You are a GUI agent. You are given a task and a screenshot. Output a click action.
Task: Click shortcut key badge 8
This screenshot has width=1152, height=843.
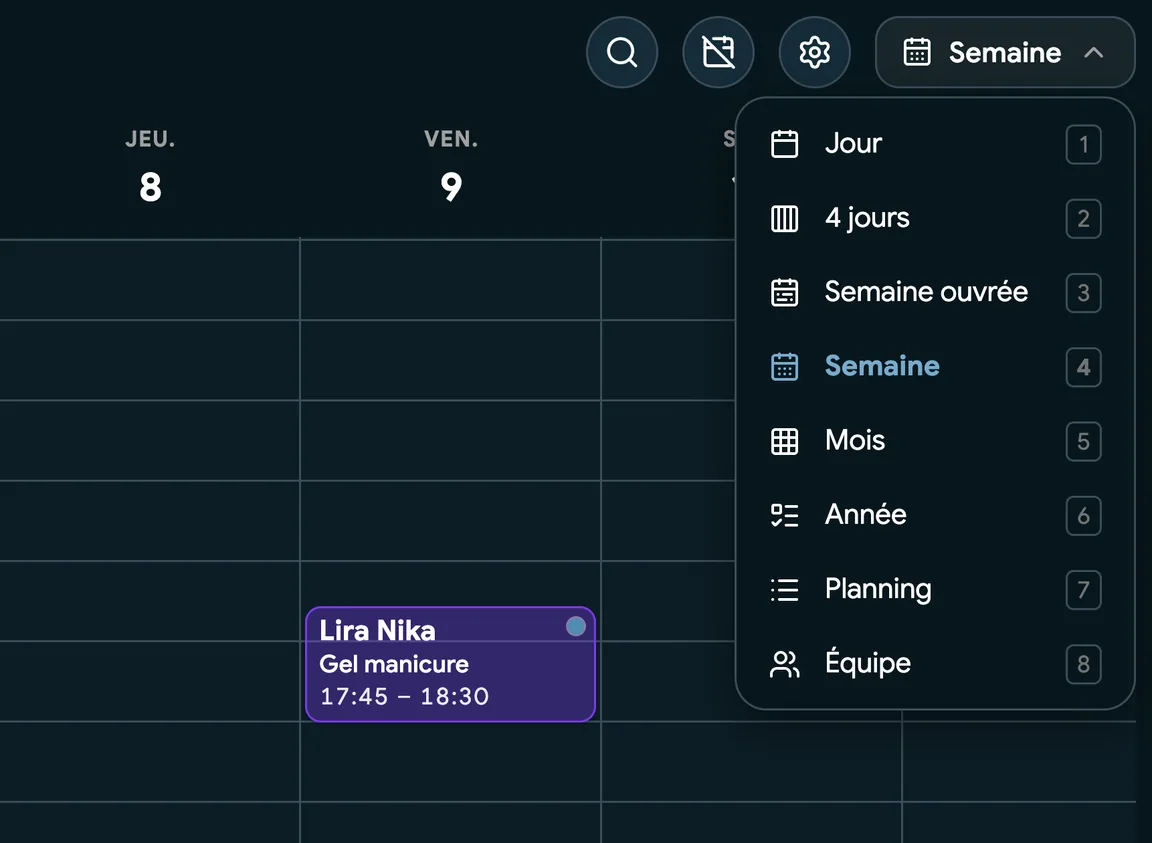point(1083,664)
